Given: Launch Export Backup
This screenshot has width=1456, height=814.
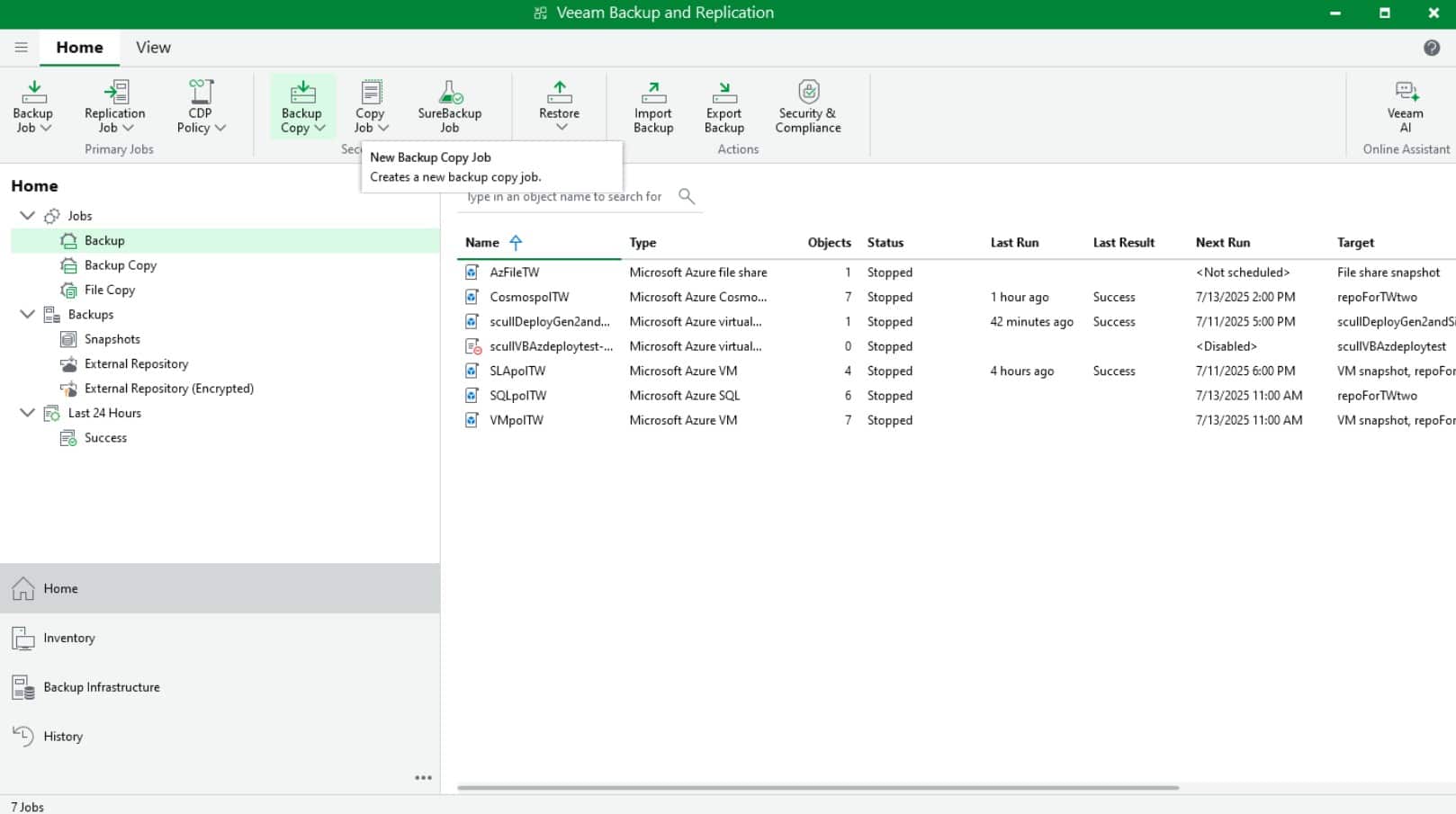Looking at the screenshot, I should [724, 106].
